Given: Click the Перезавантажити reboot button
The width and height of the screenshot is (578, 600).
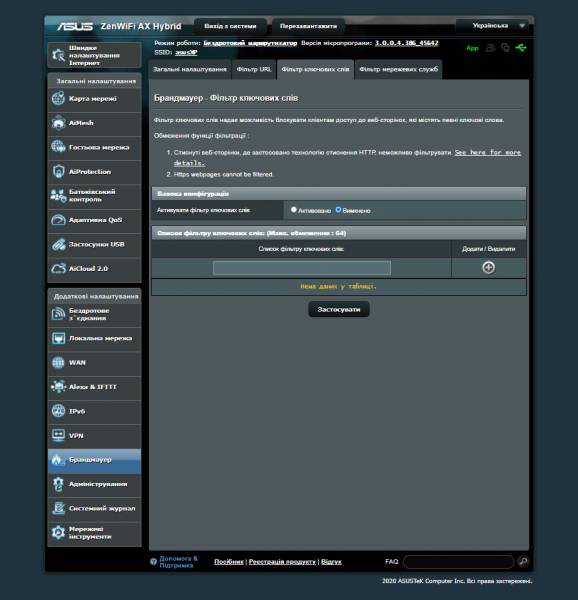Looking at the screenshot, I should pyautogui.click(x=308, y=26).
